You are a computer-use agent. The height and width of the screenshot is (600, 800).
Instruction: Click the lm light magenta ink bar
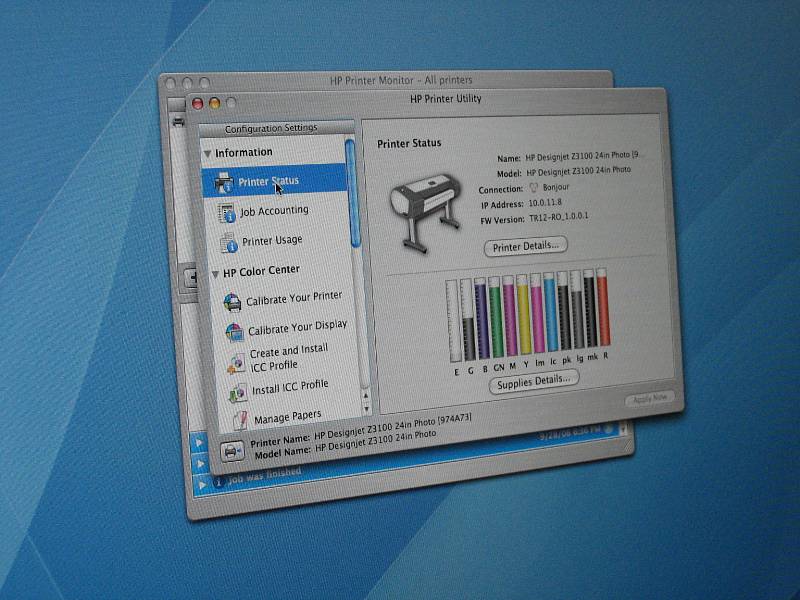tap(537, 313)
